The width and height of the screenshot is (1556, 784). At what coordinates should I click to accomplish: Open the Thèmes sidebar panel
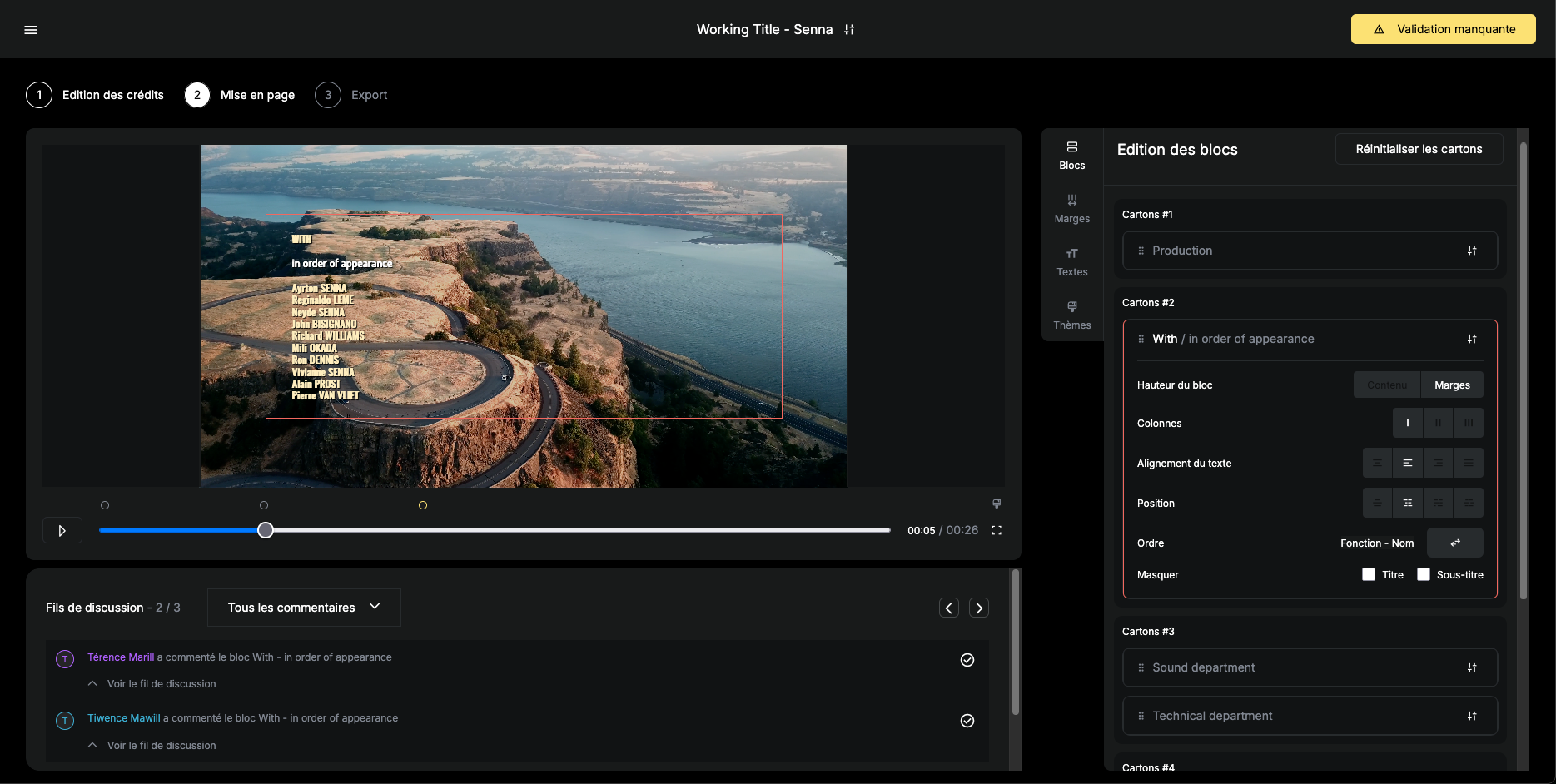coord(1071,315)
